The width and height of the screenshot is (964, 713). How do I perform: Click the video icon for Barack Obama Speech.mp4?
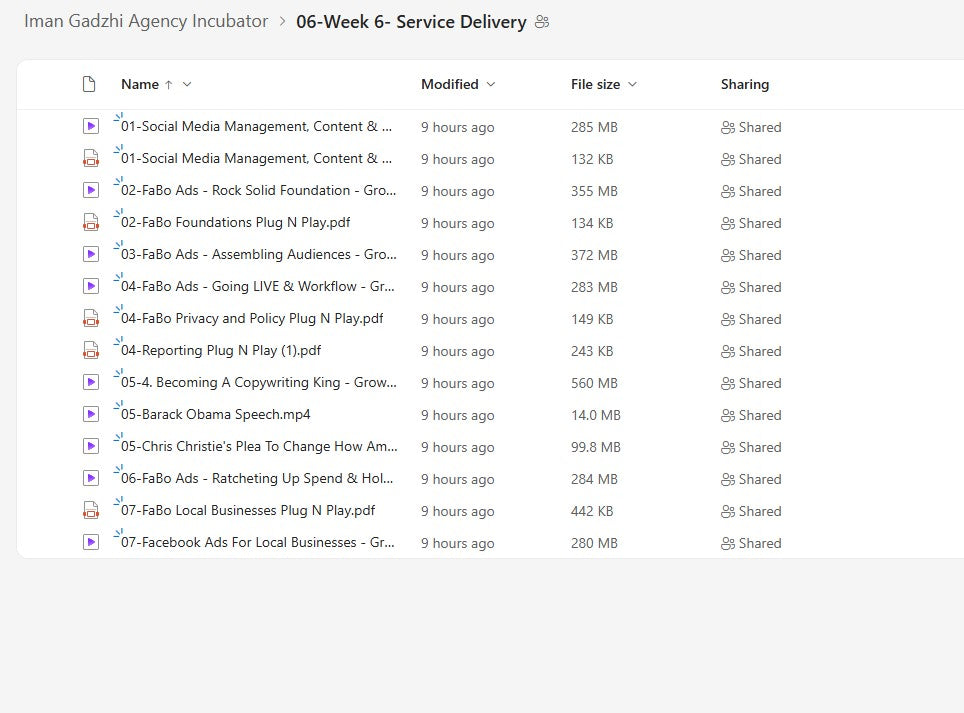91,414
